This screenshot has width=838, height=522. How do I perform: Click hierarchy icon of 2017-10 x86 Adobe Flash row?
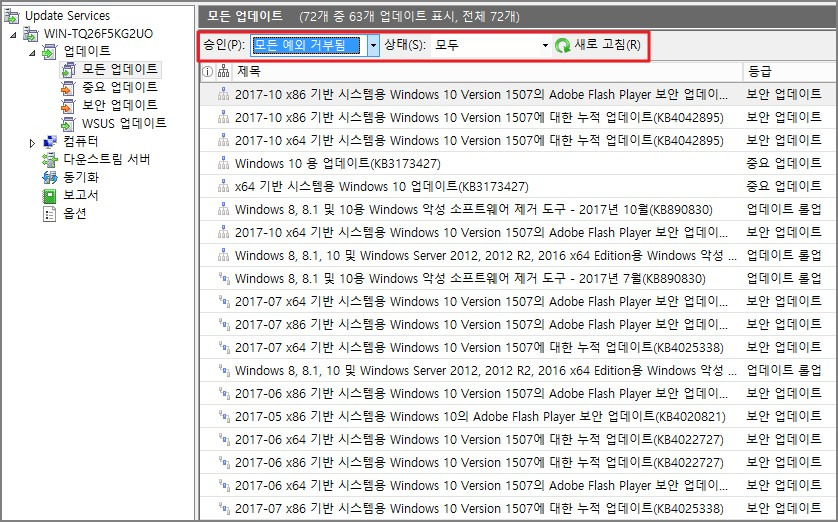pyautogui.click(x=223, y=95)
